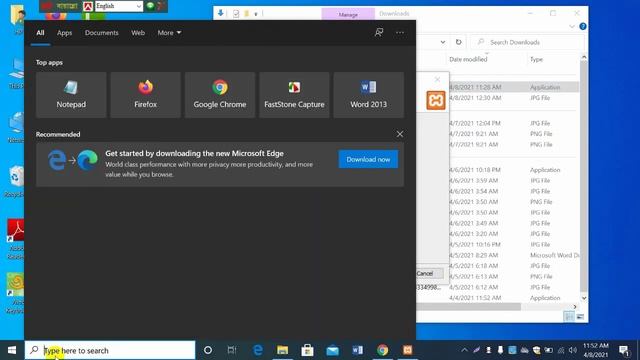This screenshot has width=640, height=360.
Task: Switch to the Apps search tab
Action: [64, 33]
